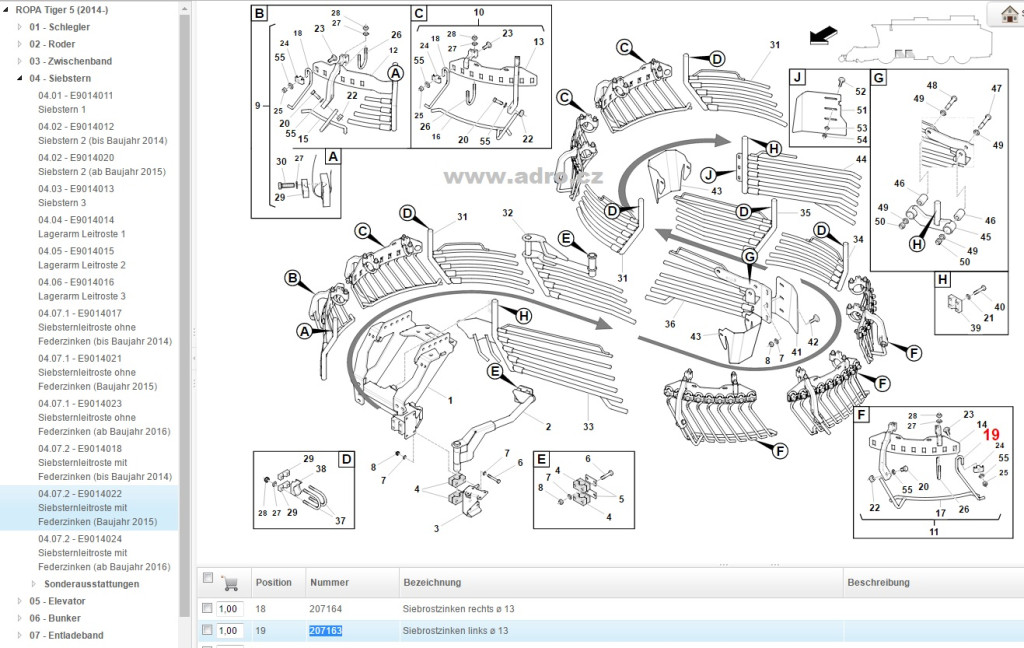Open 04.07.2 - E9014024 entry

(104, 553)
